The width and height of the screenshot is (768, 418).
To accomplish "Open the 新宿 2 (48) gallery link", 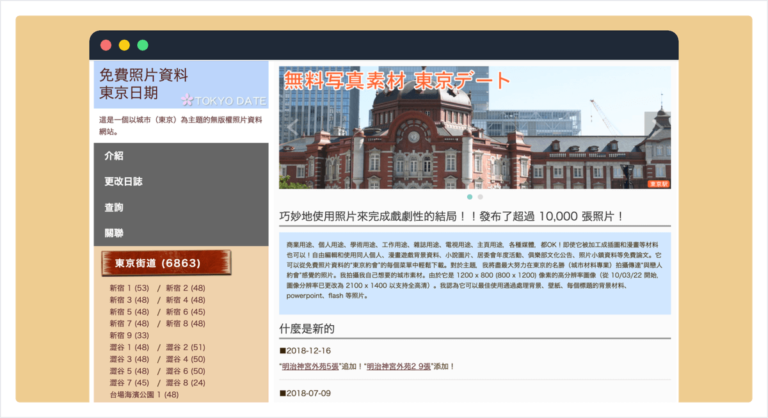I will (x=185, y=288).
